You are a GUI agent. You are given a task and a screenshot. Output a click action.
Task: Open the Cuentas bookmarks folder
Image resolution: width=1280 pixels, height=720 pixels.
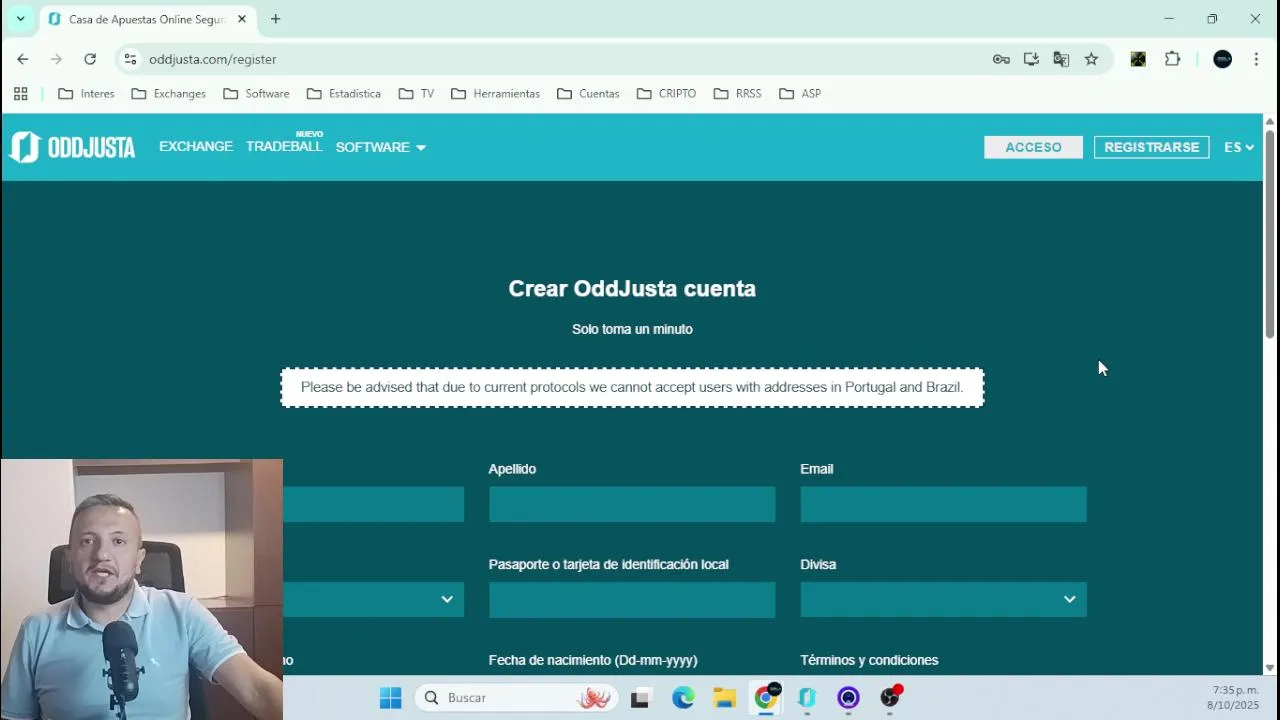tap(588, 93)
